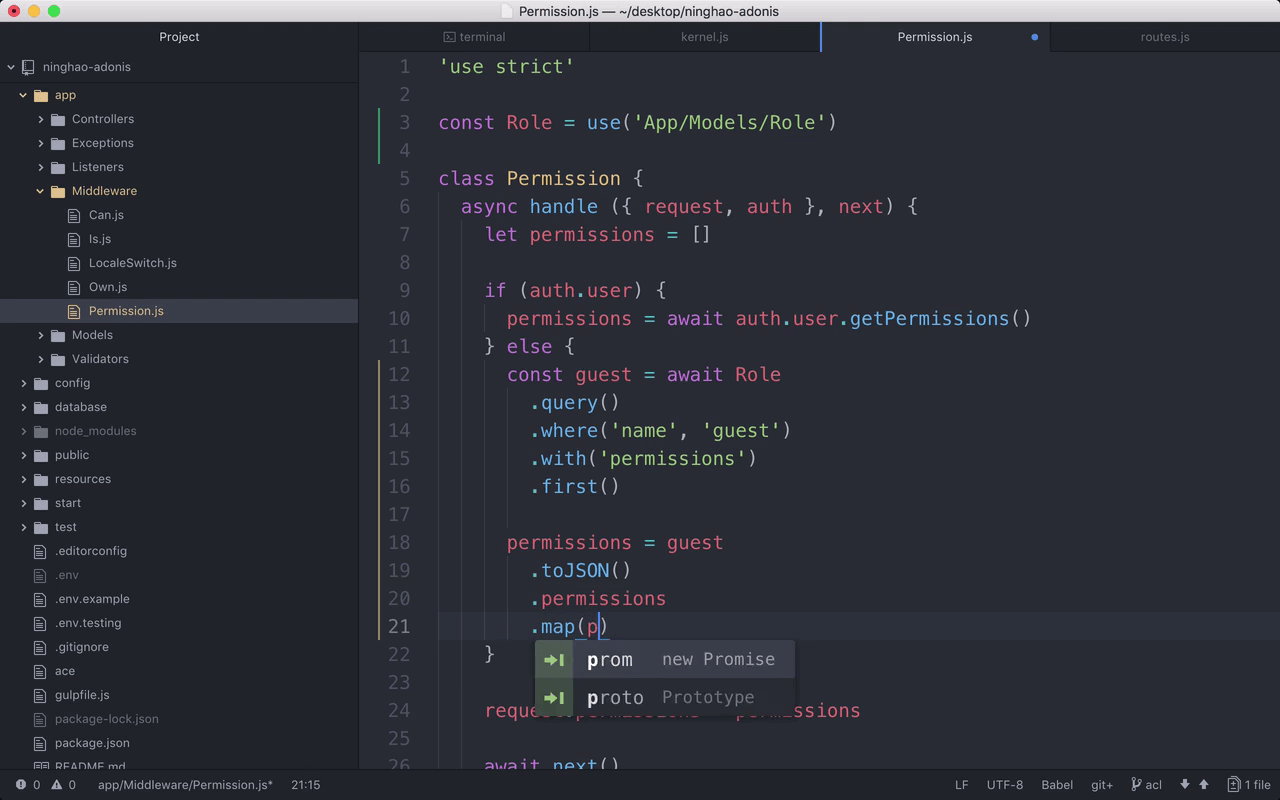
Task: Click the UTF-8 encoding selector
Action: pyautogui.click(x=1004, y=785)
